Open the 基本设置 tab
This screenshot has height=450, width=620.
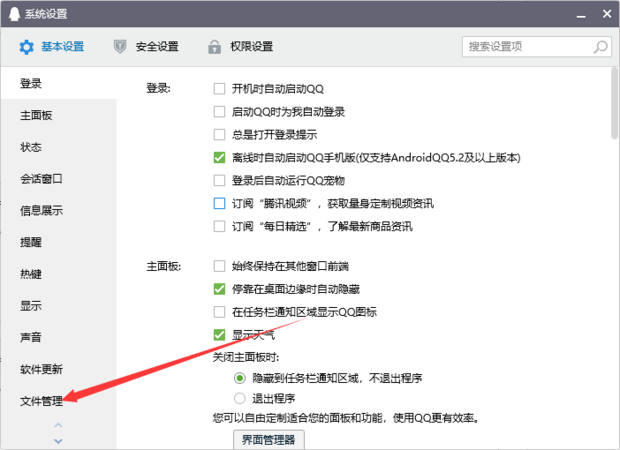point(52,47)
